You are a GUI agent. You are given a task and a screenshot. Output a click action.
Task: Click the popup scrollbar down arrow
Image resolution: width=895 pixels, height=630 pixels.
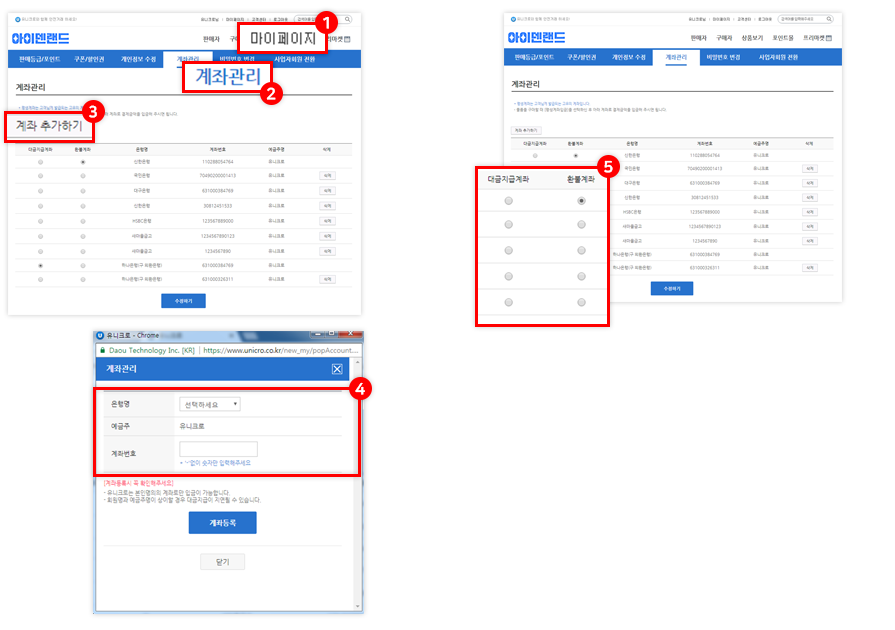(x=358, y=607)
